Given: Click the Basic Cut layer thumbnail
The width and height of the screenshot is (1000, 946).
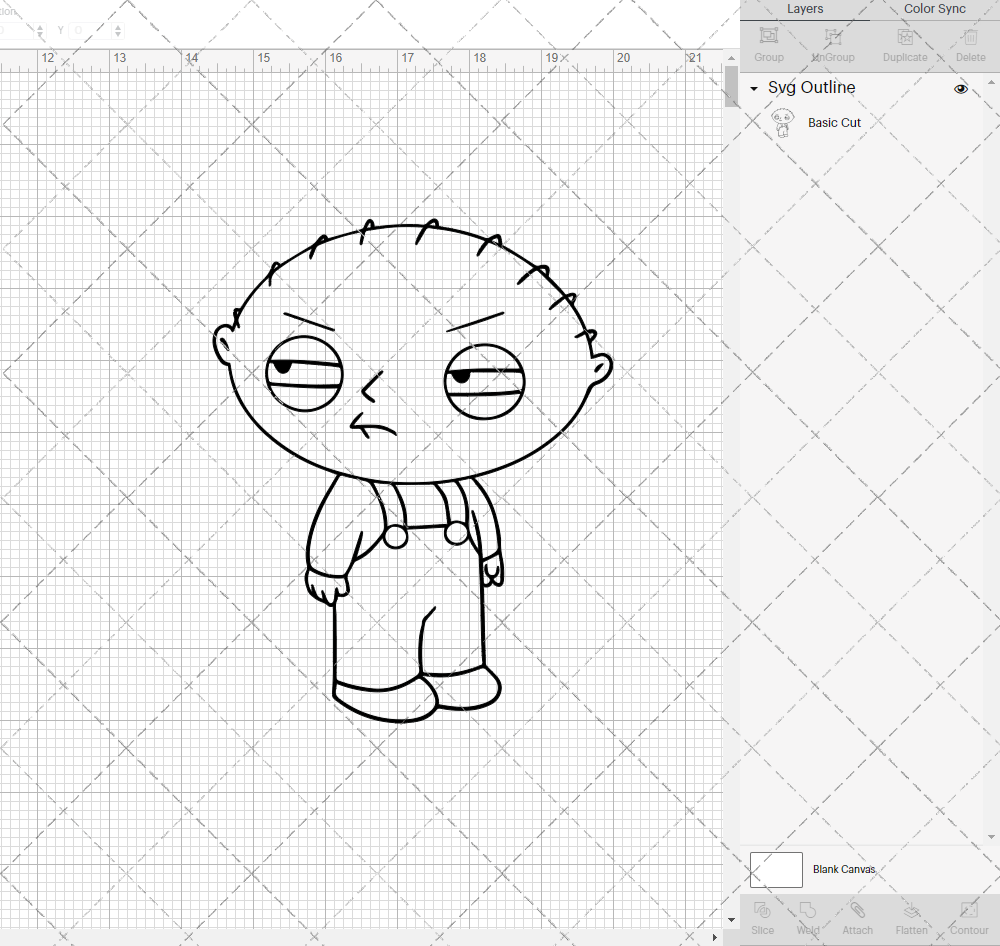Looking at the screenshot, I should coord(784,122).
